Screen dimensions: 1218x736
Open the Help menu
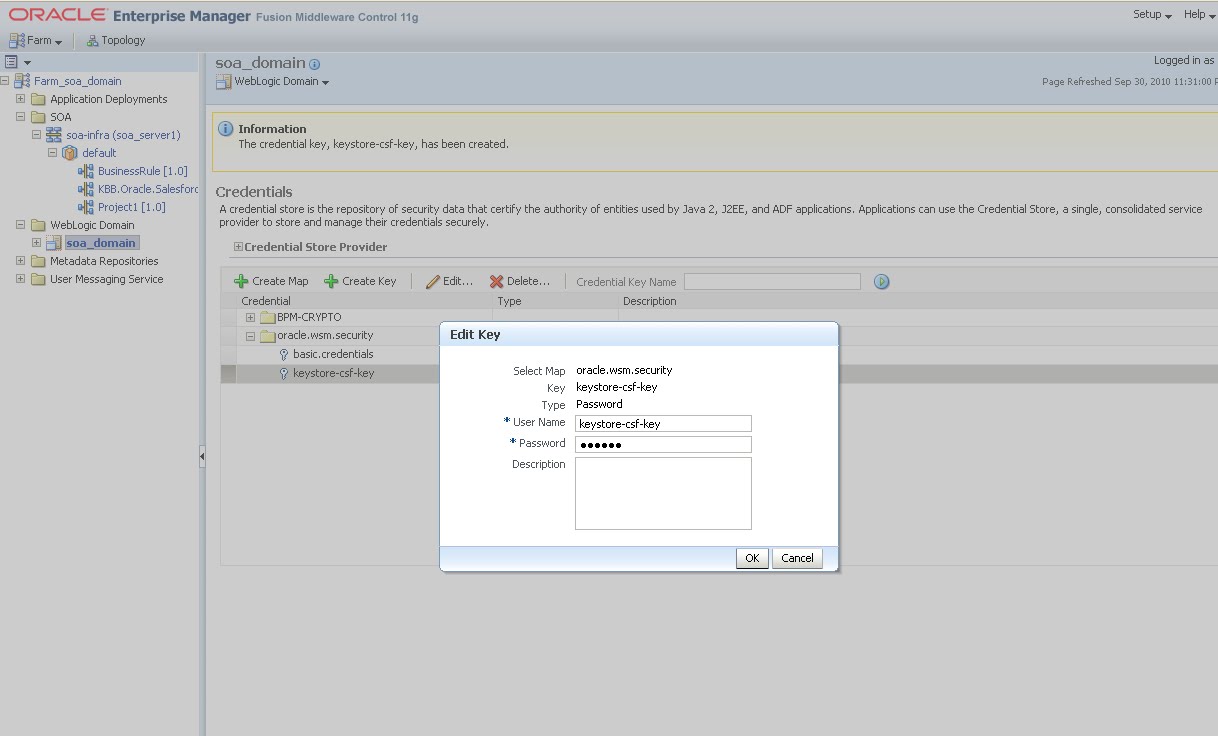tap(1197, 14)
